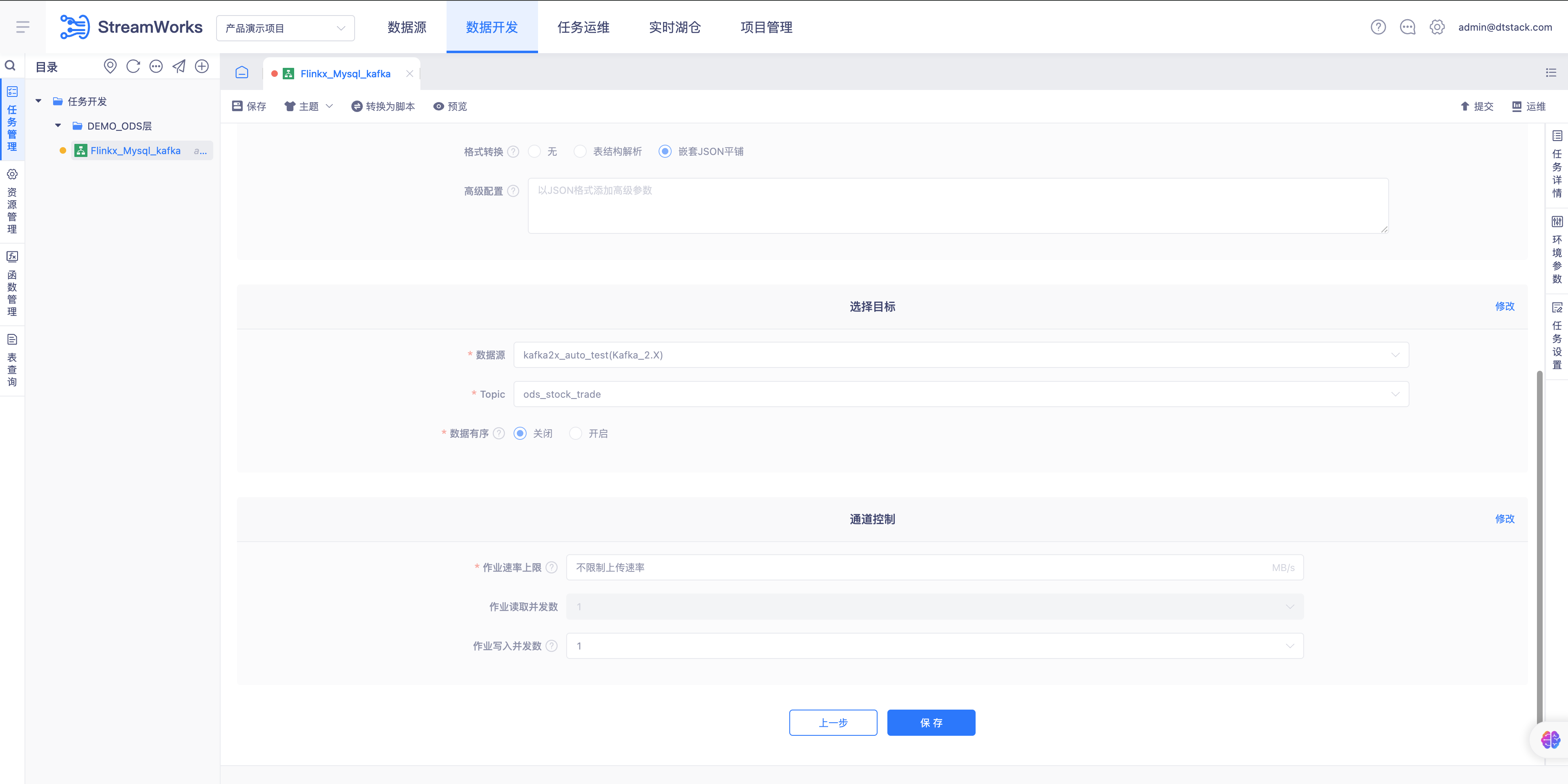This screenshot has height=784, width=1568.
Task: Click the paper plane publish icon
Action: [x=179, y=66]
